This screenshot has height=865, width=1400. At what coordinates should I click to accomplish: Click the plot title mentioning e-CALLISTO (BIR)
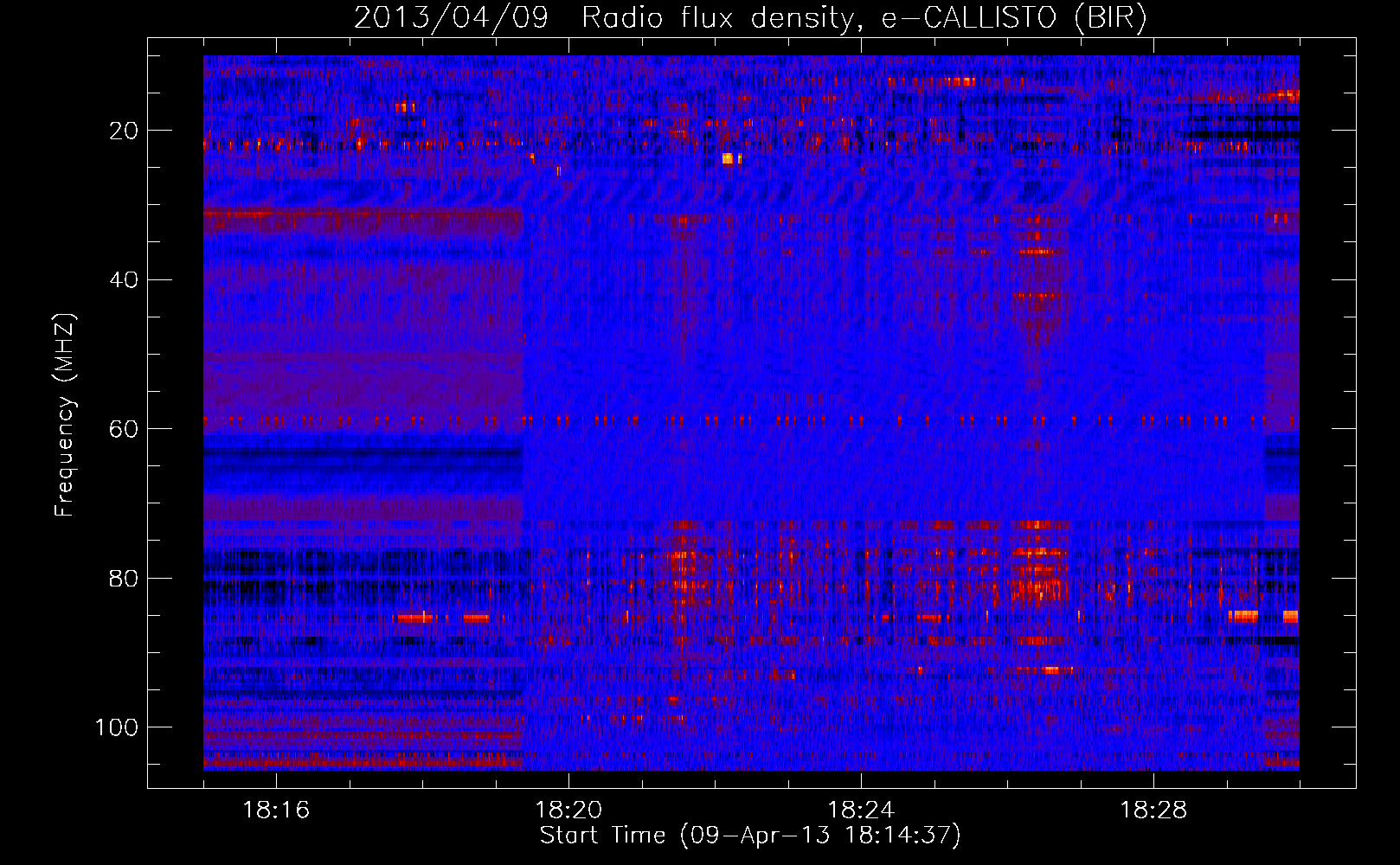tap(750, 18)
